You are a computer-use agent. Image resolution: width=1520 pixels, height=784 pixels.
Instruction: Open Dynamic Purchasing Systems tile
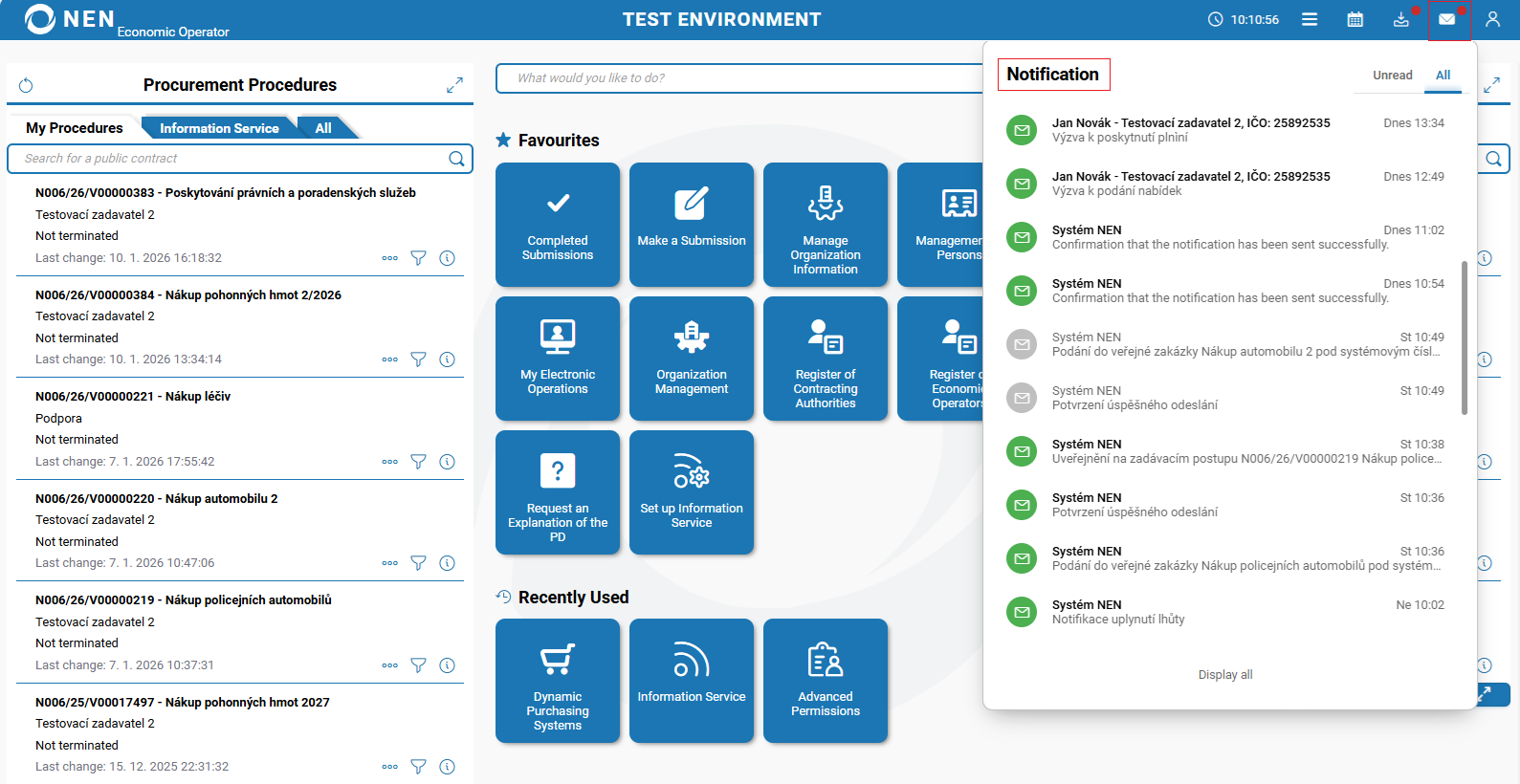click(557, 680)
